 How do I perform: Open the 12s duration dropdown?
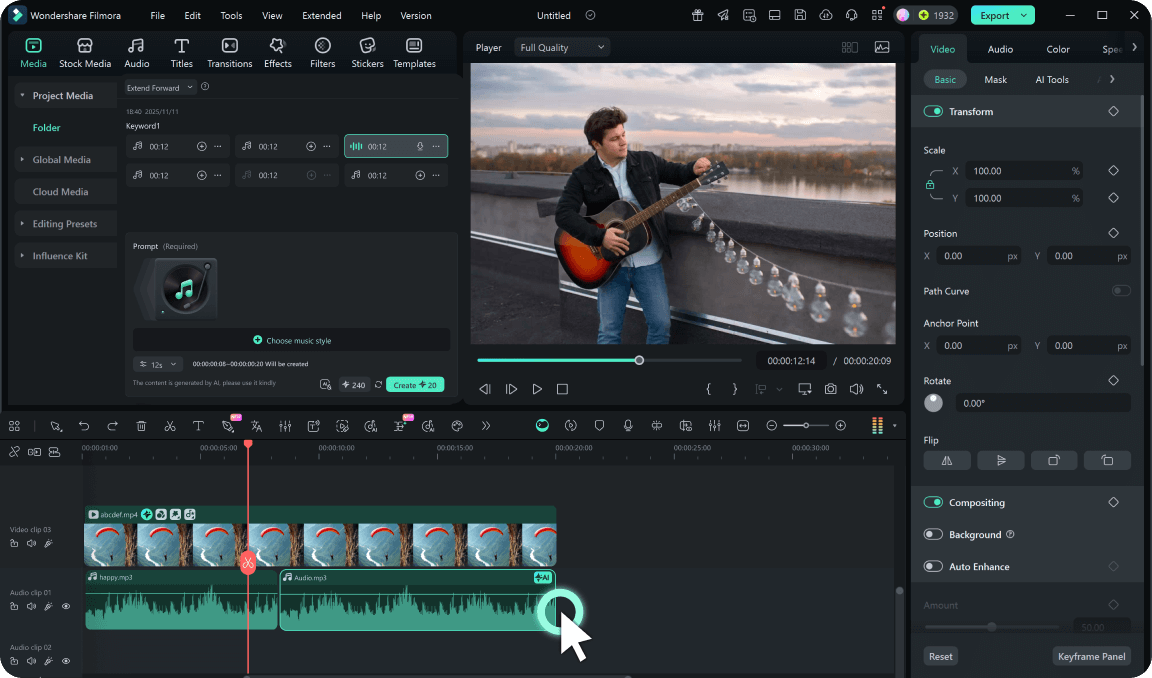[159, 364]
